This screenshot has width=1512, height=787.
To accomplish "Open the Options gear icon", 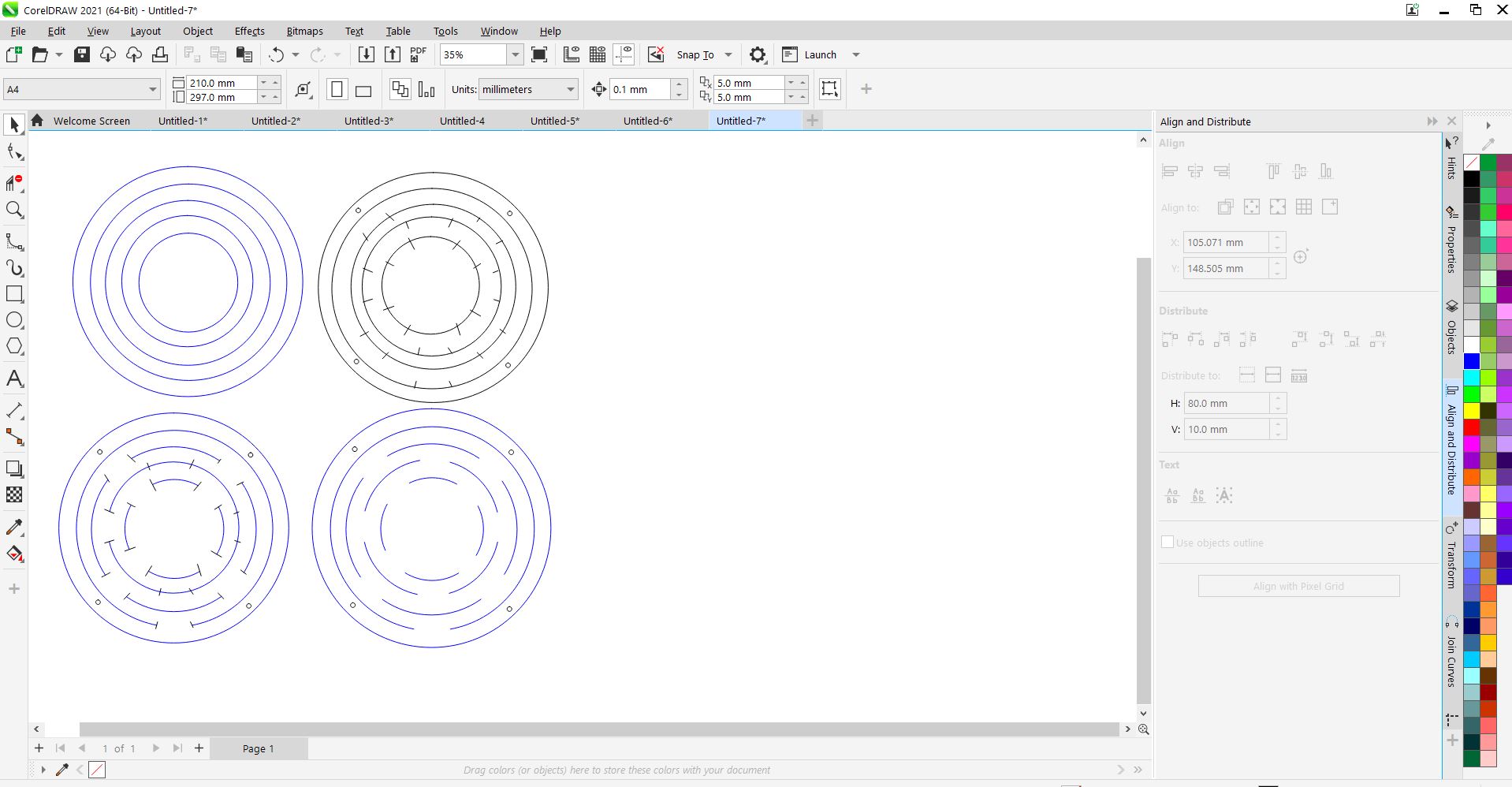I will pyautogui.click(x=757, y=54).
